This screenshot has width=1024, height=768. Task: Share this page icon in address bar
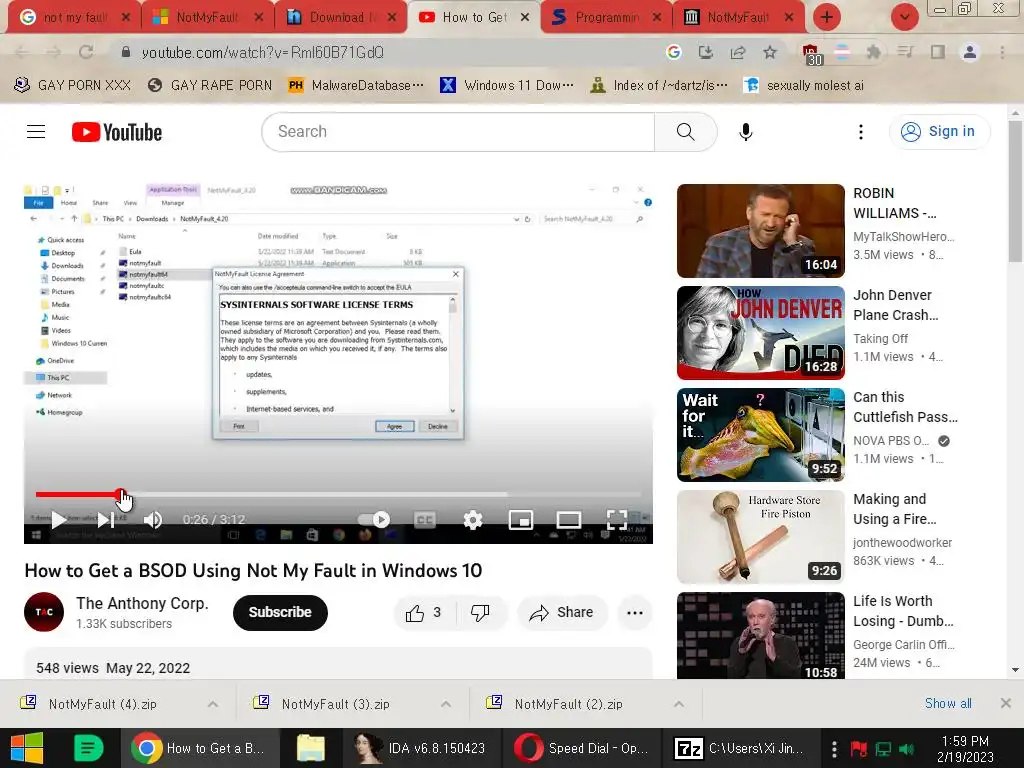[x=738, y=52]
